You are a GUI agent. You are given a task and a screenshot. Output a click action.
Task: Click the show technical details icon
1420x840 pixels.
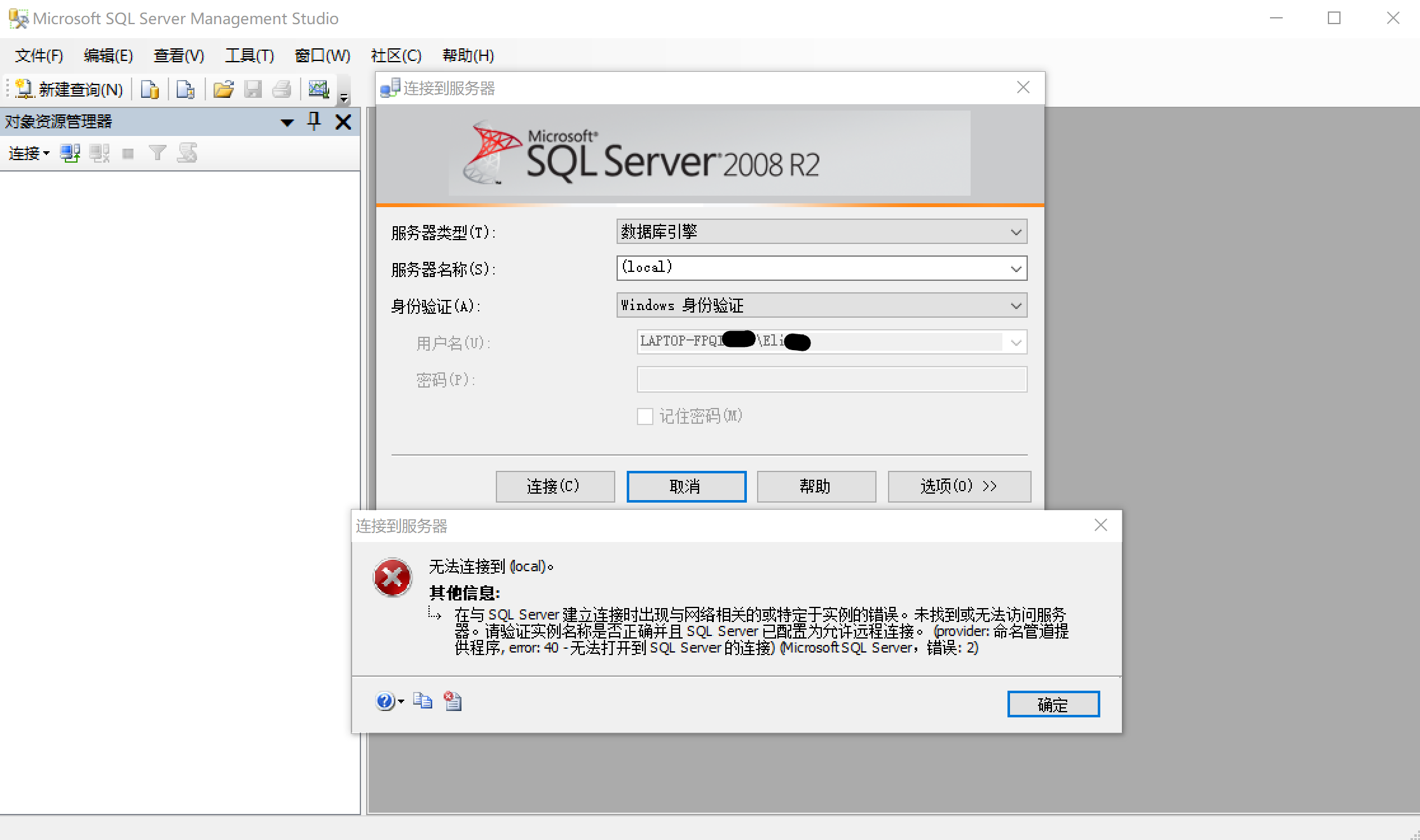[453, 701]
